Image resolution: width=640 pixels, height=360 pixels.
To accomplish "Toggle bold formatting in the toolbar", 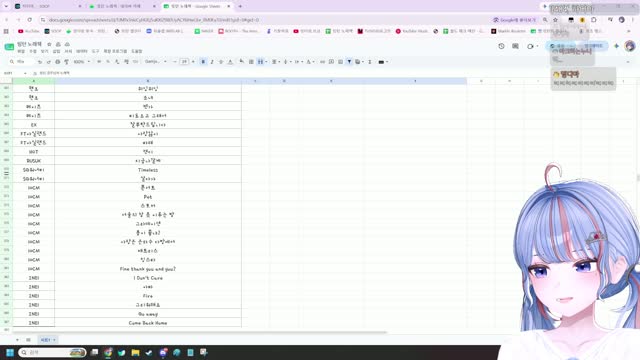I will [x=203, y=62].
